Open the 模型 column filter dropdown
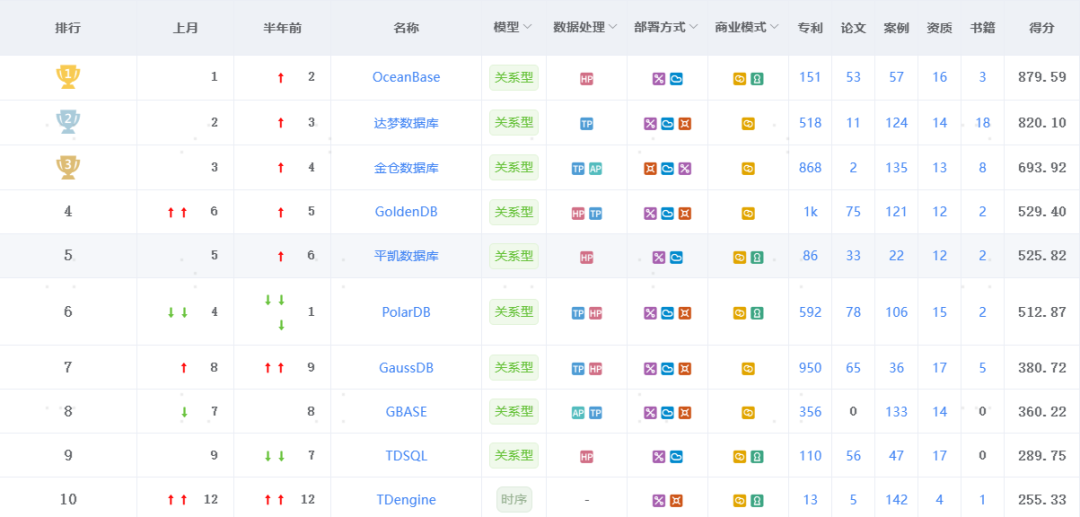 [528, 28]
